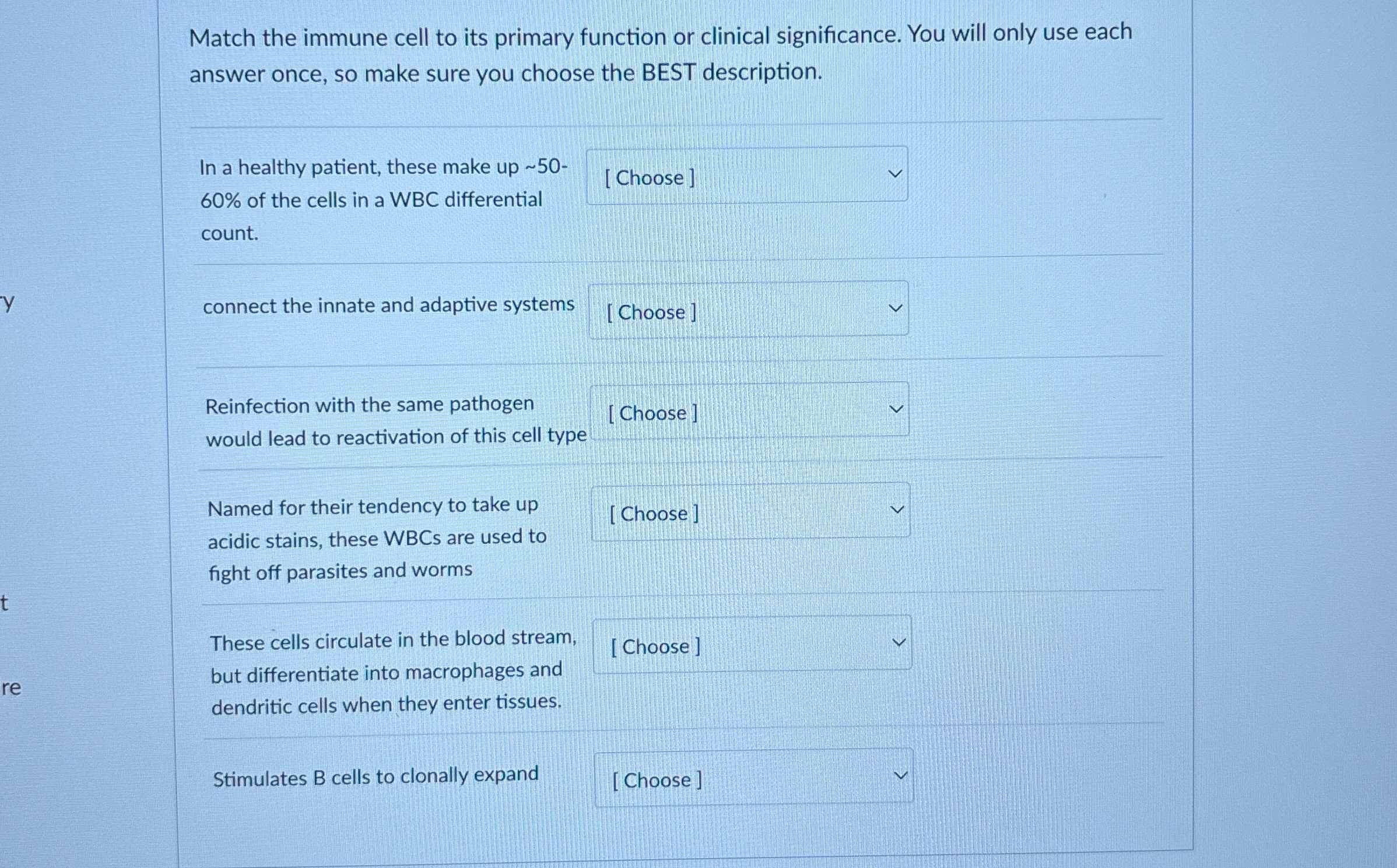Open dropdown for acidic stains parasites question
The height and width of the screenshot is (868, 1397).
pyautogui.click(x=751, y=511)
